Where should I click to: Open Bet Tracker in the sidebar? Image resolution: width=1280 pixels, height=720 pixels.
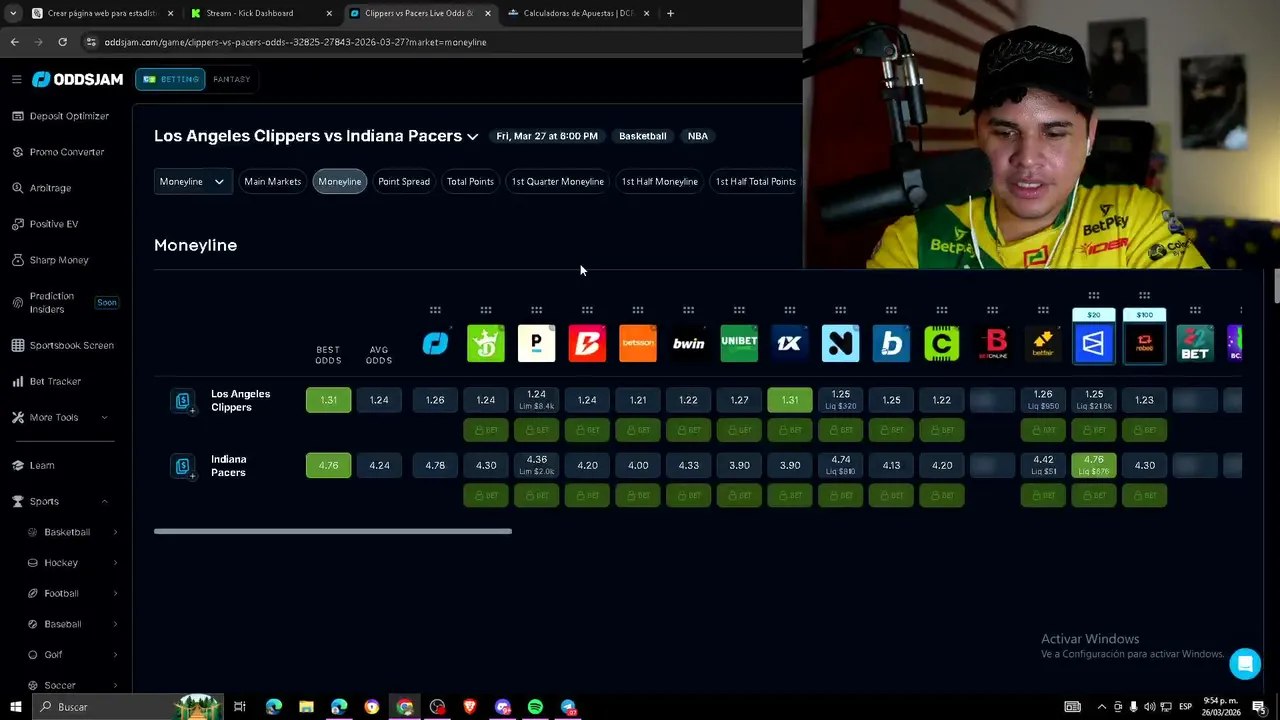point(55,381)
